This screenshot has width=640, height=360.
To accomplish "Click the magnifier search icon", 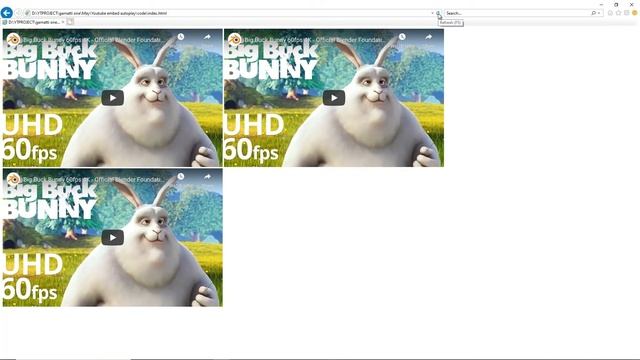I will (x=593, y=13).
